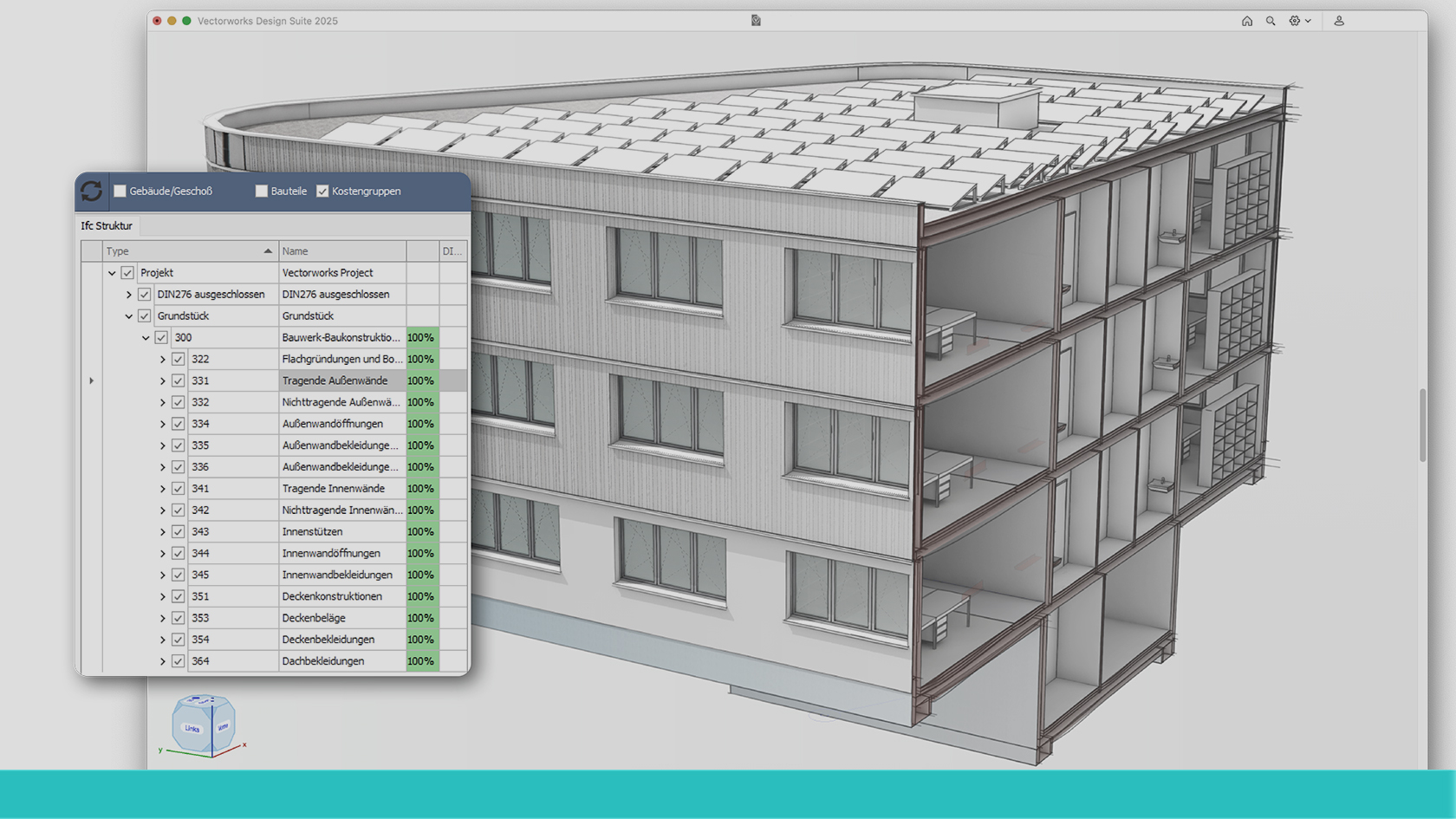The image size is (1456, 819).
Task: Click the Name column header
Action: point(342,251)
